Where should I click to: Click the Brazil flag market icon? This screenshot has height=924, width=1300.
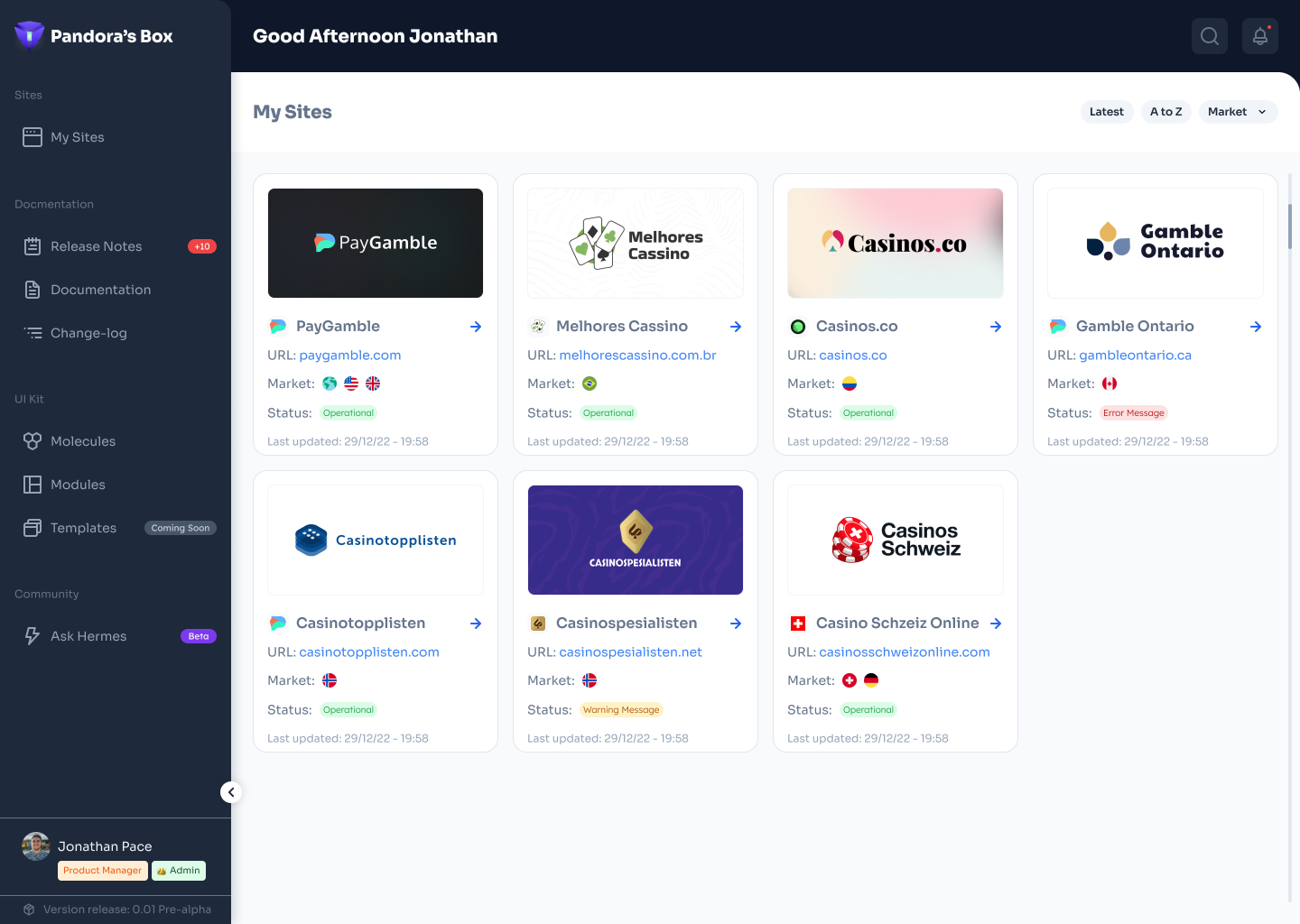pos(590,383)
